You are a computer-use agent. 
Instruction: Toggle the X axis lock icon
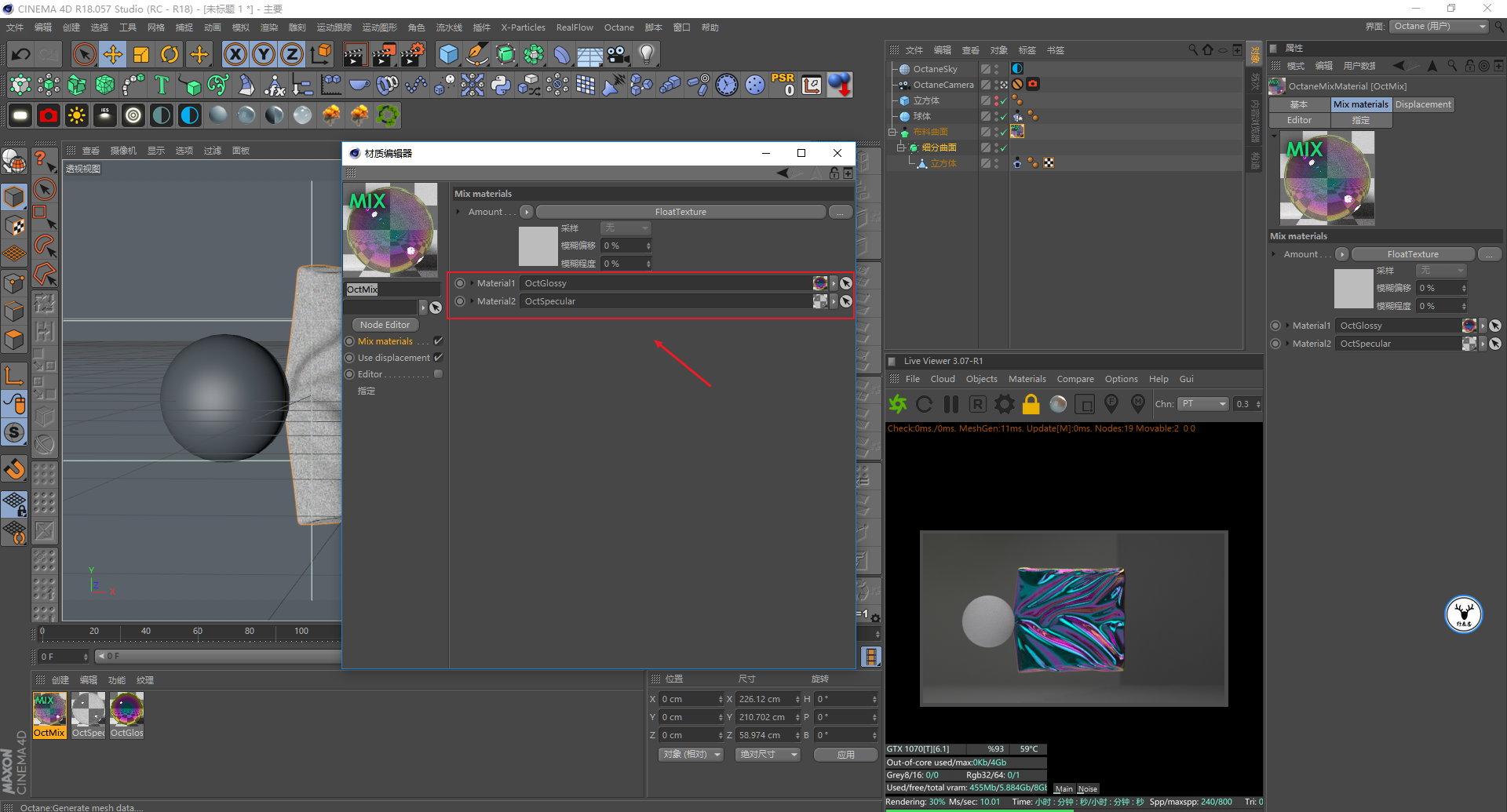point(235,54)
